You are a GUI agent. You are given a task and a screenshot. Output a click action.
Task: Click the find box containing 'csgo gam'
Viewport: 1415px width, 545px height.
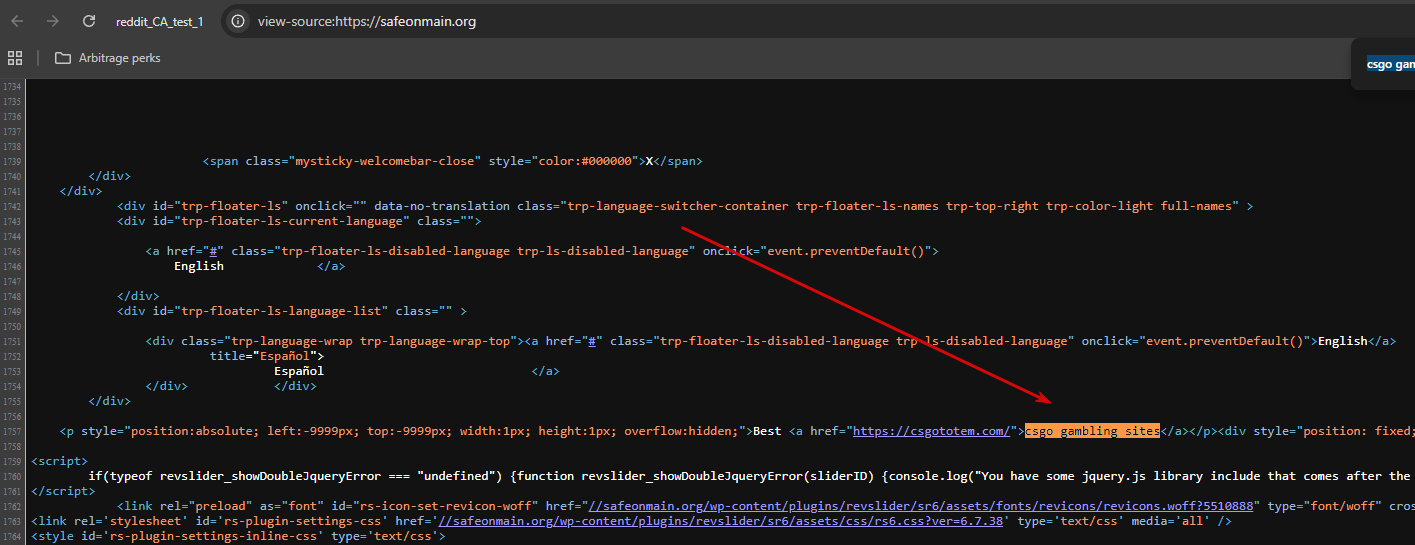(1390, 64)
